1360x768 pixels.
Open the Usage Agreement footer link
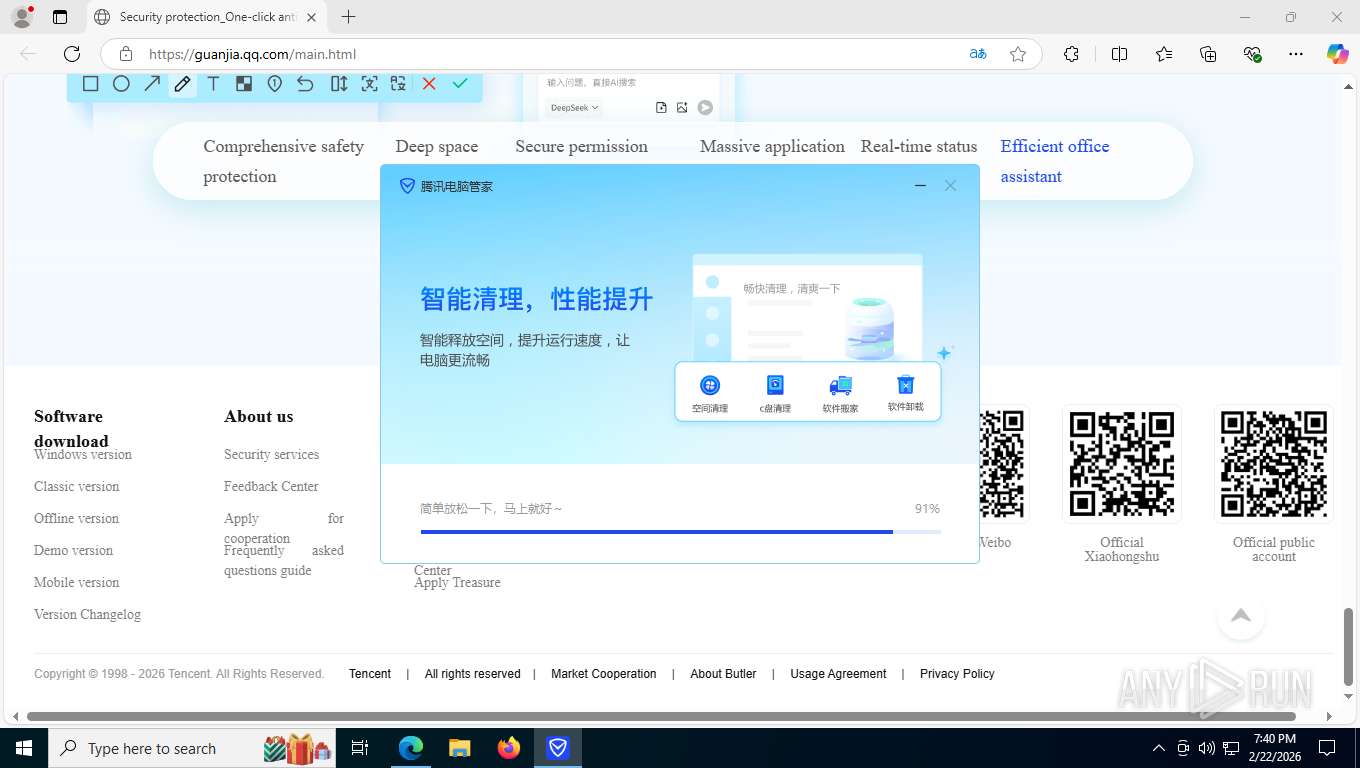tap(838, 674)
